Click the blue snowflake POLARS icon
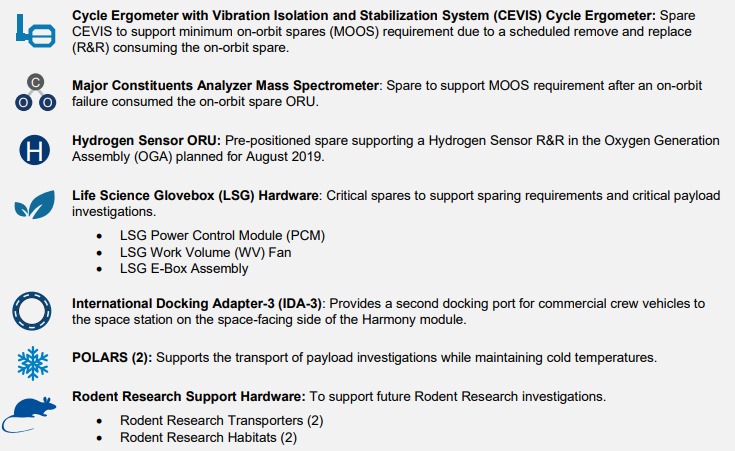The width and height of the screenshot is (735, 451). [33, 363]
